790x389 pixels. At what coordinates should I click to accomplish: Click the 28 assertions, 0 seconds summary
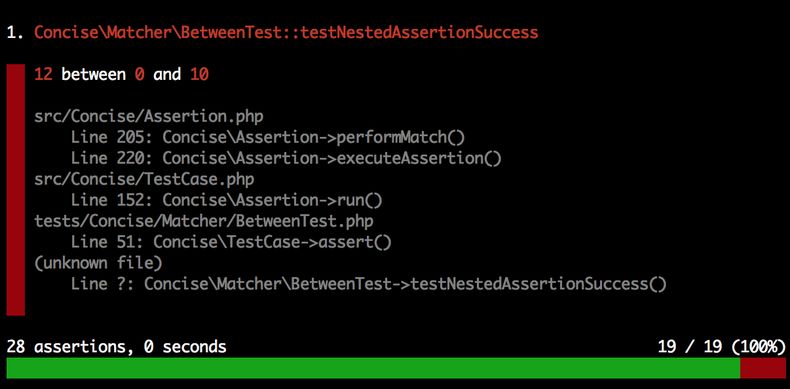116,347
